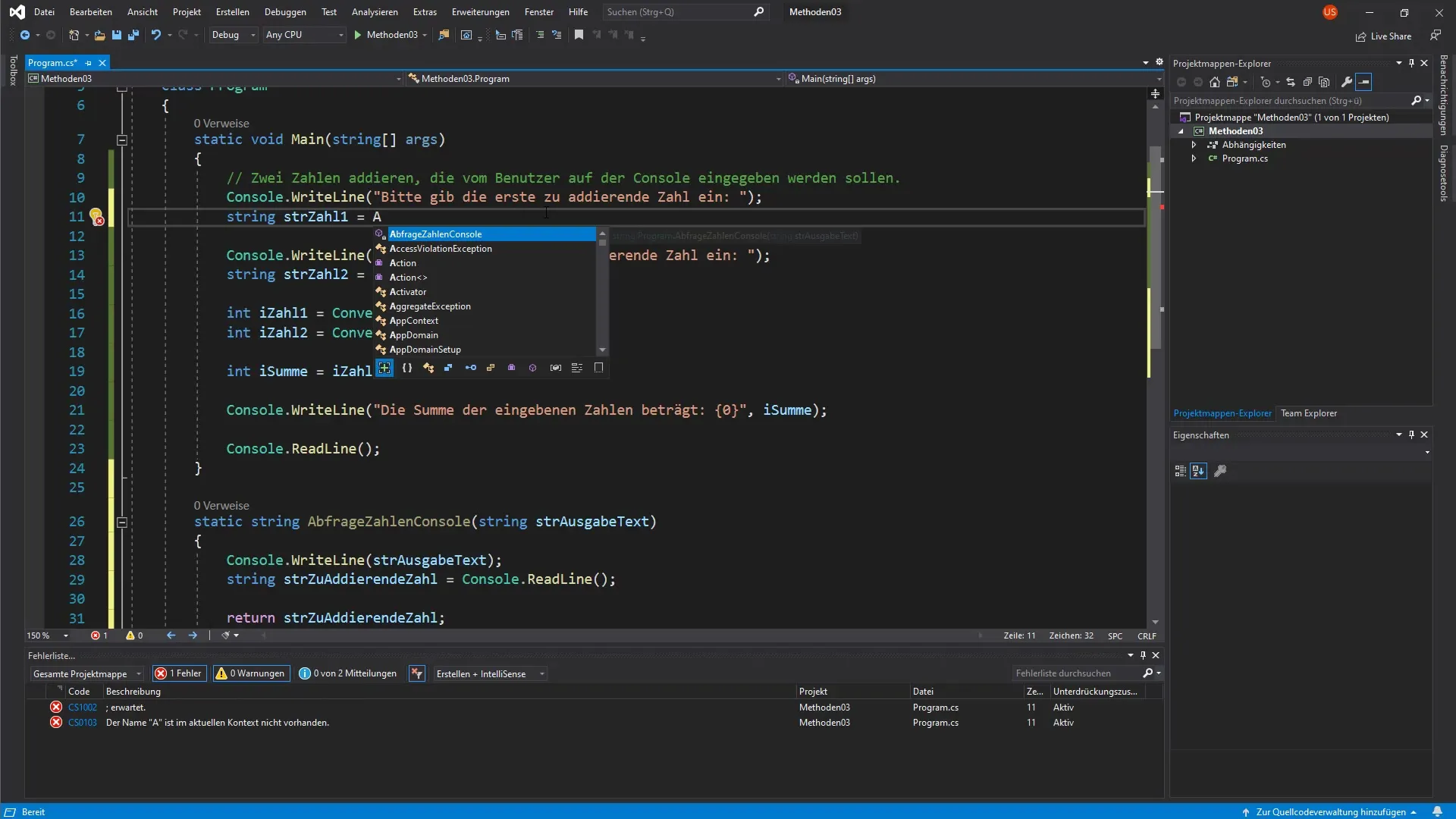The height and width of the screenshot is (819, 1456).
Task: Expand the Program.cs tree node
Action: 1194,158
